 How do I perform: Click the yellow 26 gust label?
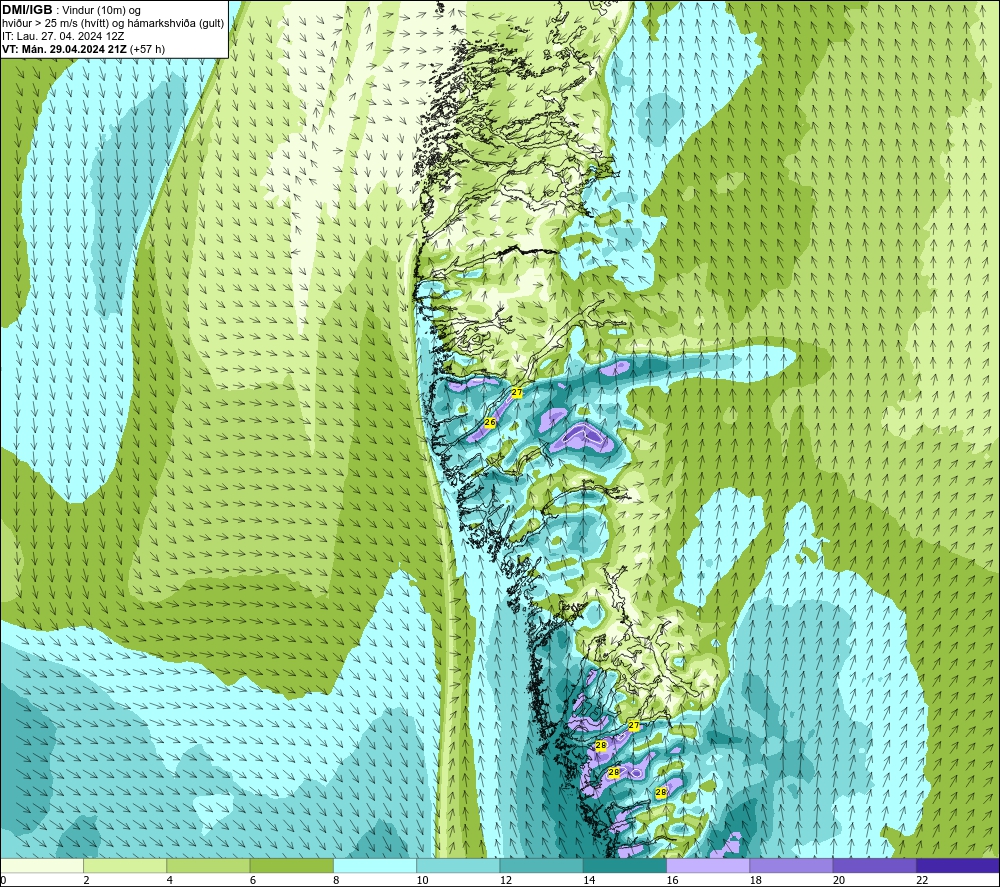click(490, 422)
